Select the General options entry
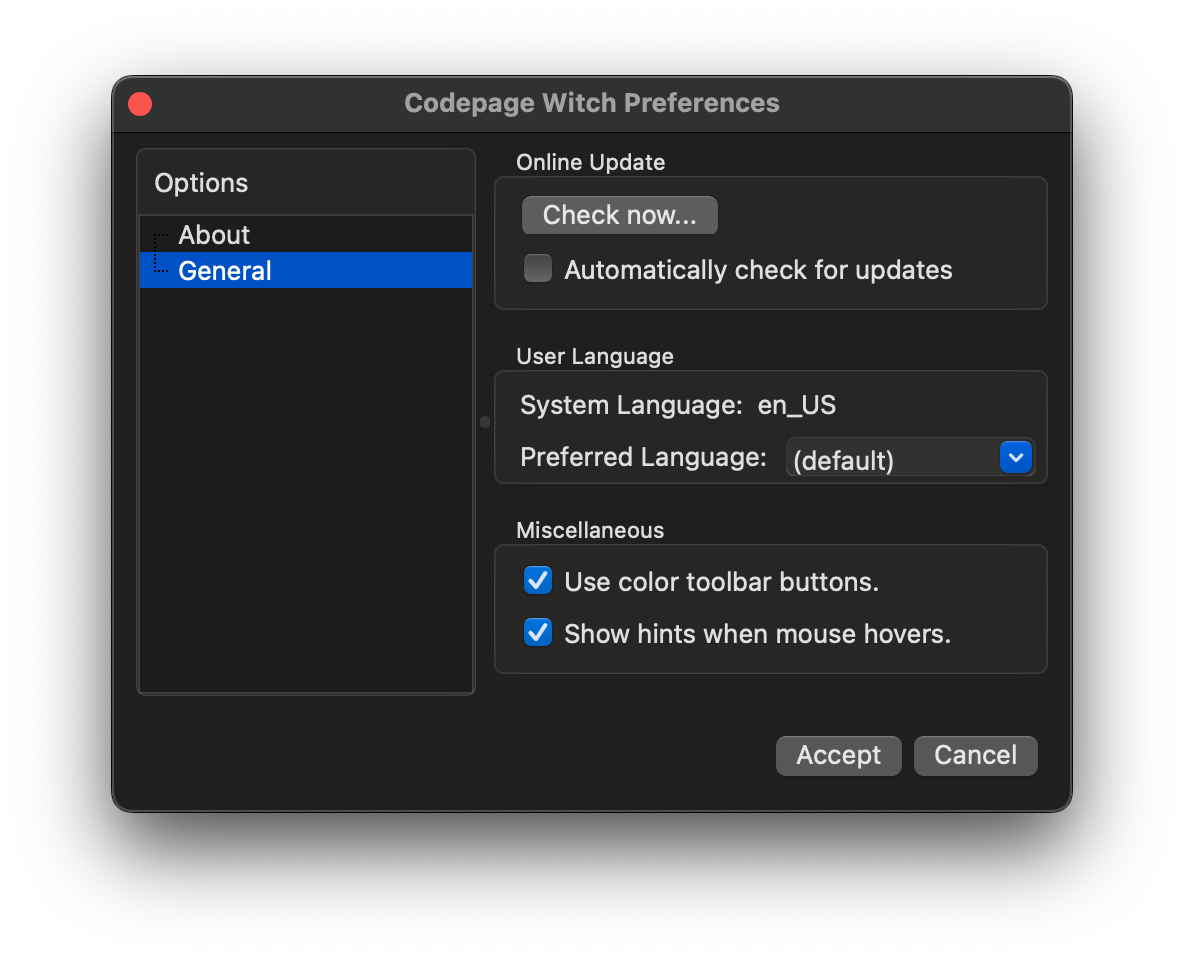 [x=225, y=271]
